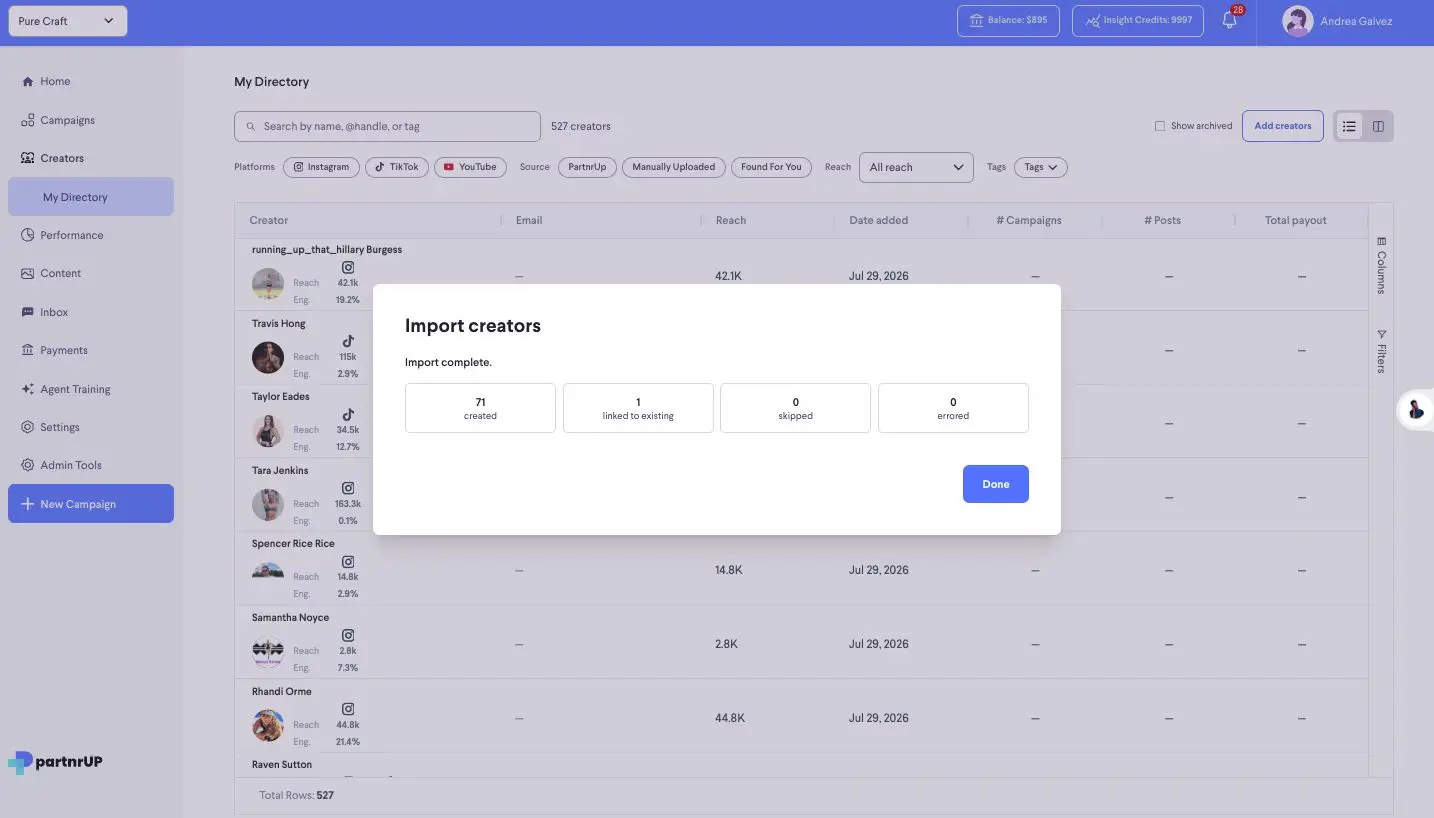Image resolution: width=1434 pixels, height=818 pixels.
Task: Click Tara Jenkins's profile picture
Action: (x=268, y=504)
